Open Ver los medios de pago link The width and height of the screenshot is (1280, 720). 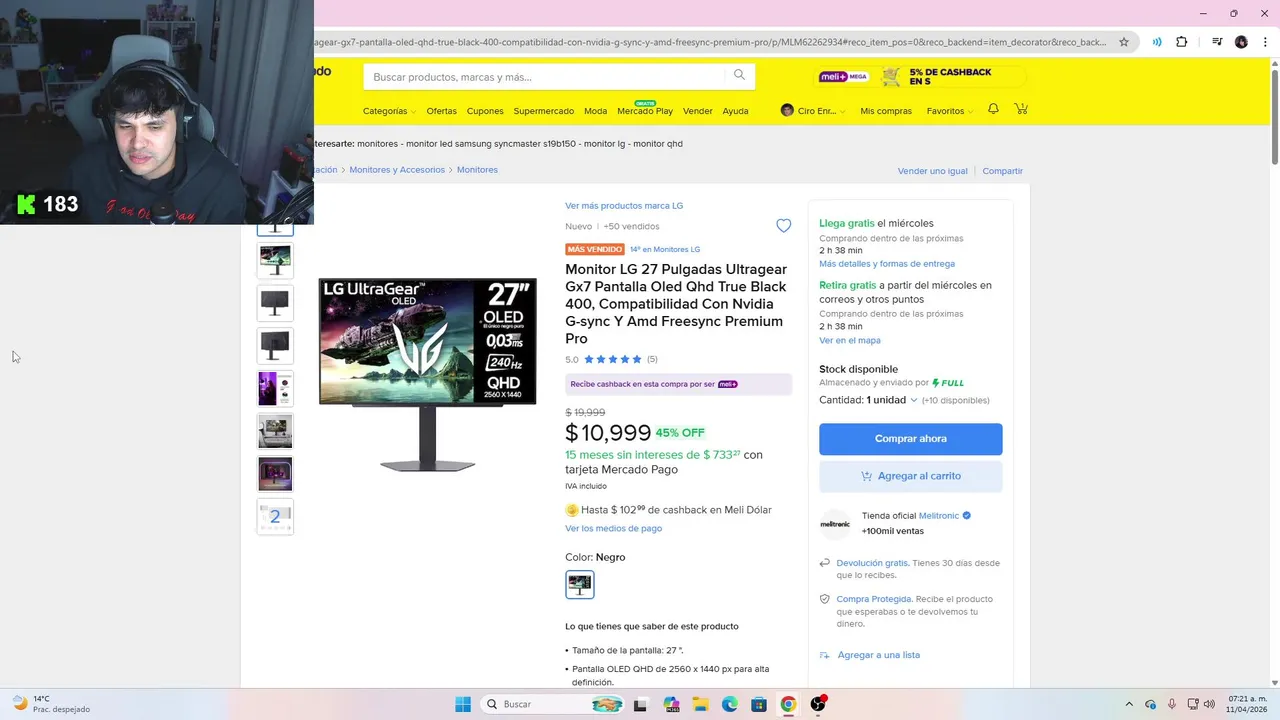point(613,528)
